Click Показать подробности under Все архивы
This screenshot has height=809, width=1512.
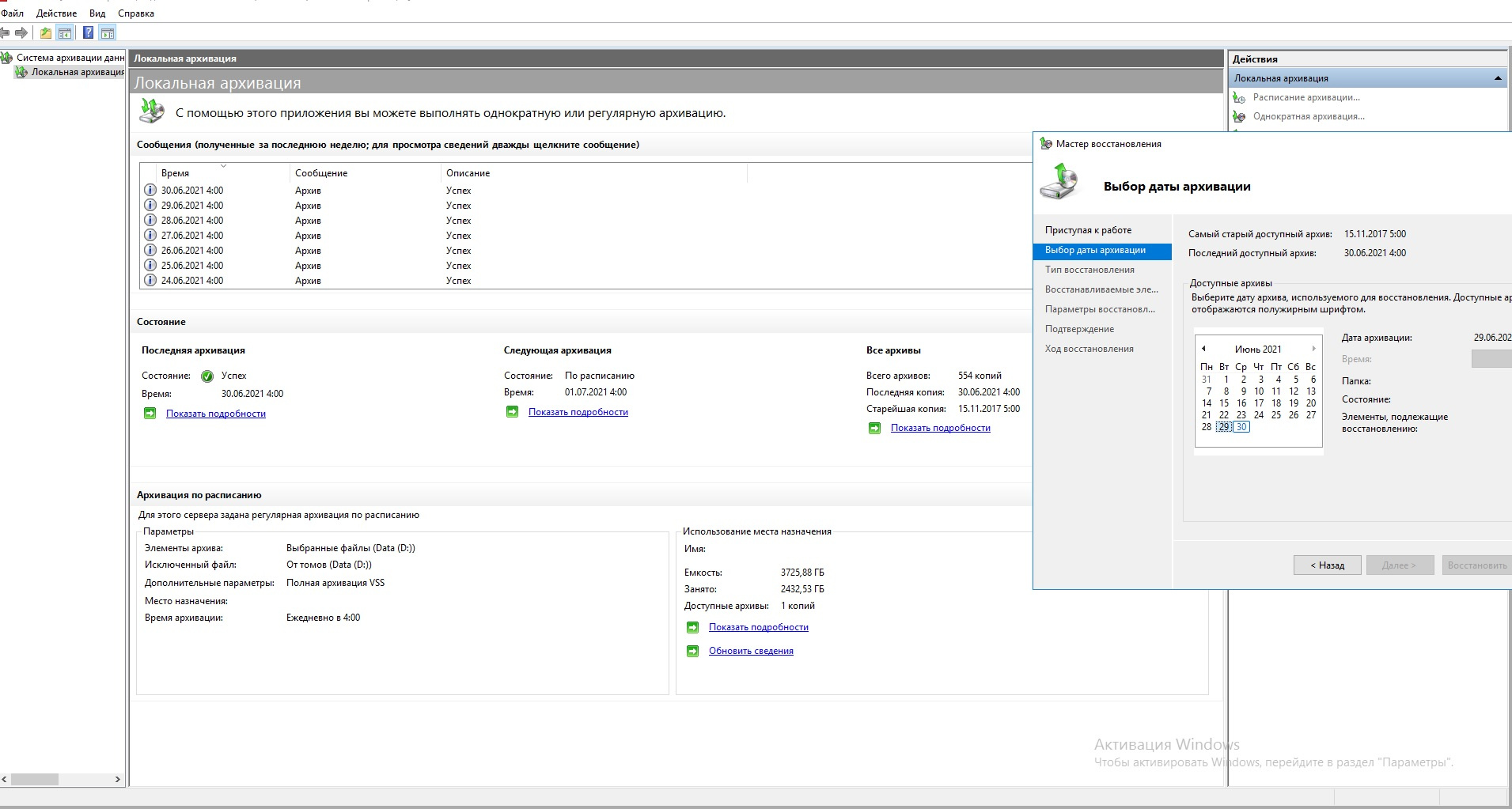[941, 428]
